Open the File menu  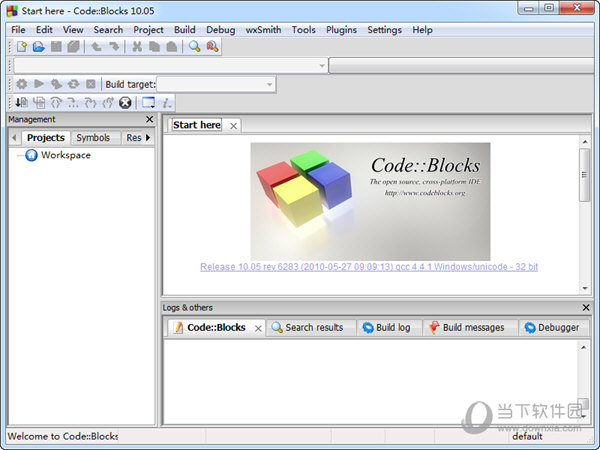pos(18,30)
